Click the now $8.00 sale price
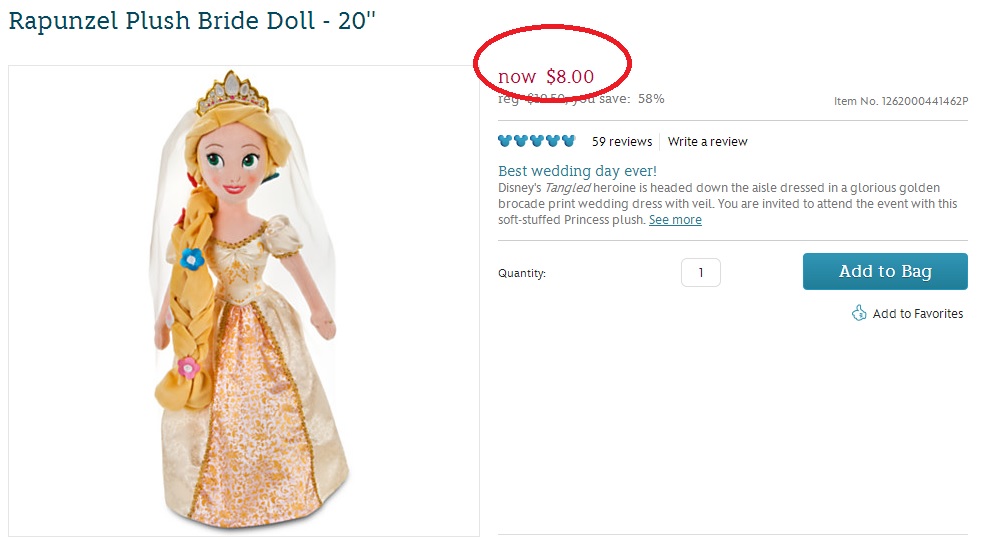 point(546,77)
